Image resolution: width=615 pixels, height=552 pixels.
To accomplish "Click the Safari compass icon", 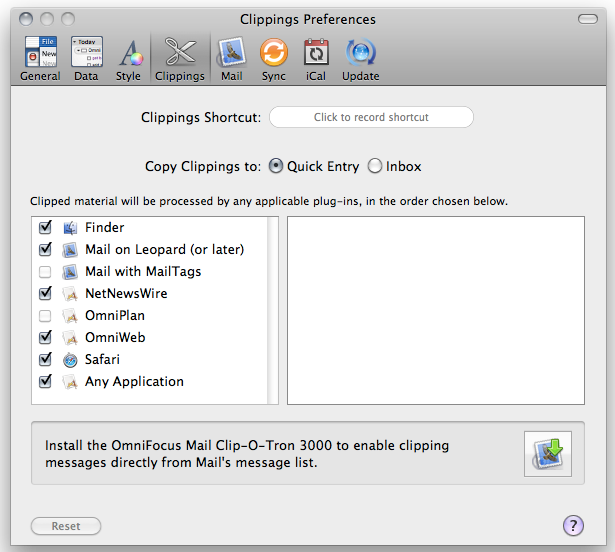I will tap(70, 360).
